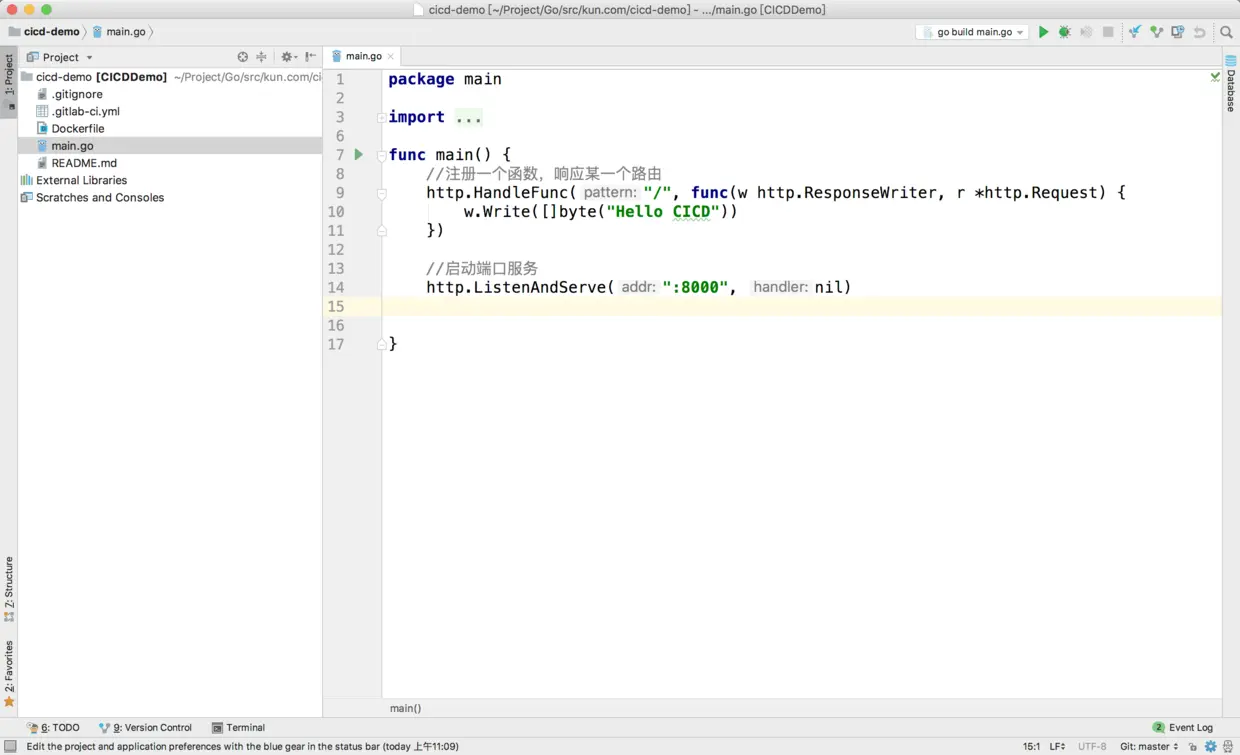The height and width of the screenshot is (755, 1240).
Task: Show the VCS history icon
Action: 1178,32
